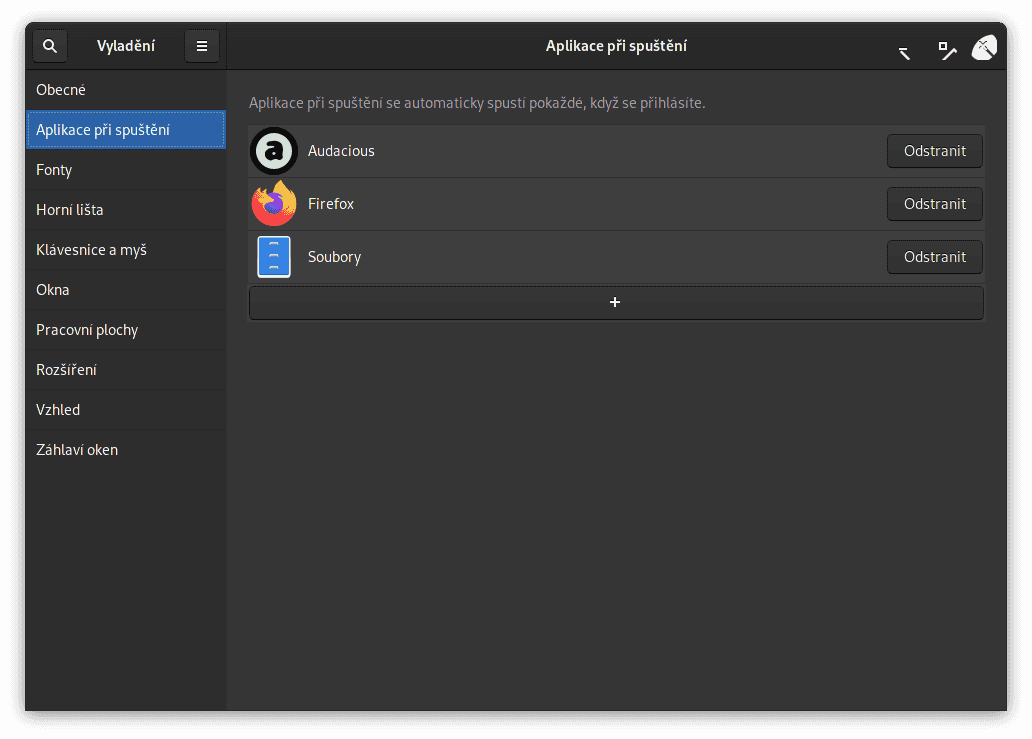Click the description text about automatic startup
This screenshot has width=1032, height=739.
coord(477,103)
